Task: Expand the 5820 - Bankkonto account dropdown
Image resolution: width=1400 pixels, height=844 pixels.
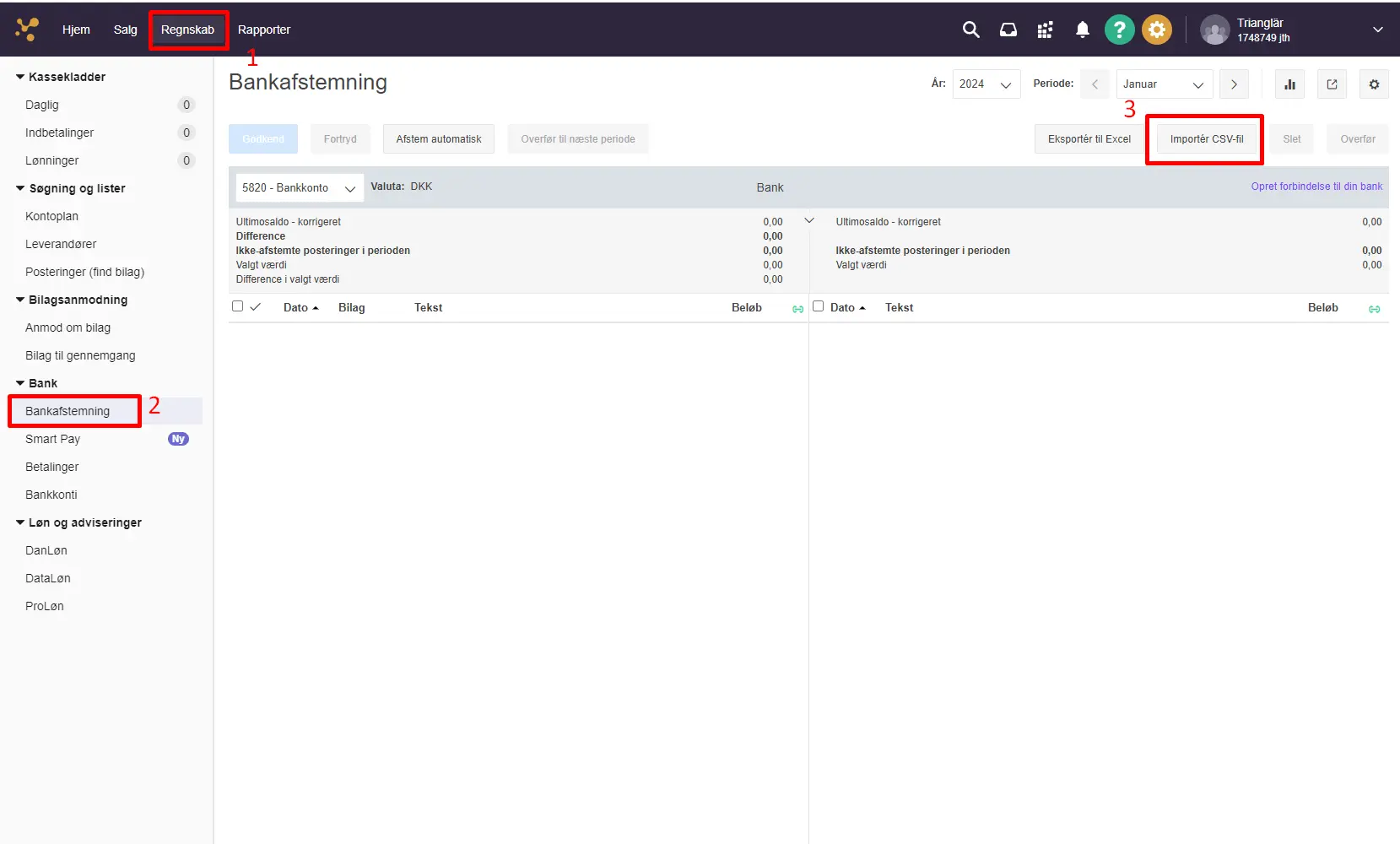Action: coord(299,188)
